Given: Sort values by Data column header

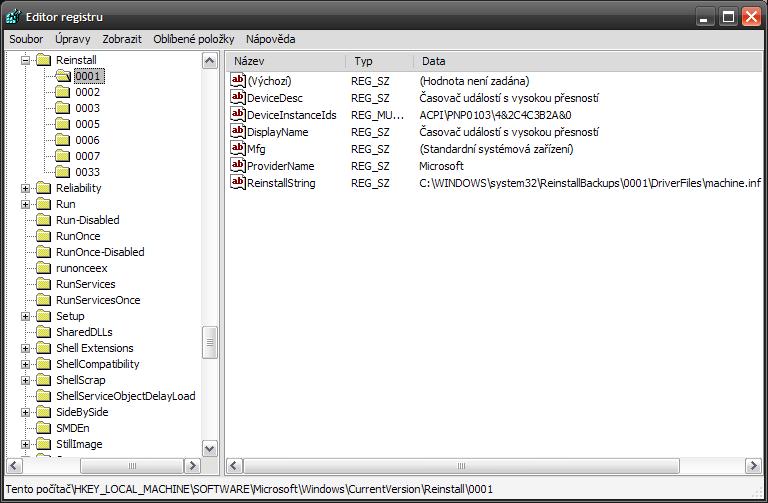Looking at the screenshot, I should point(588,61).
